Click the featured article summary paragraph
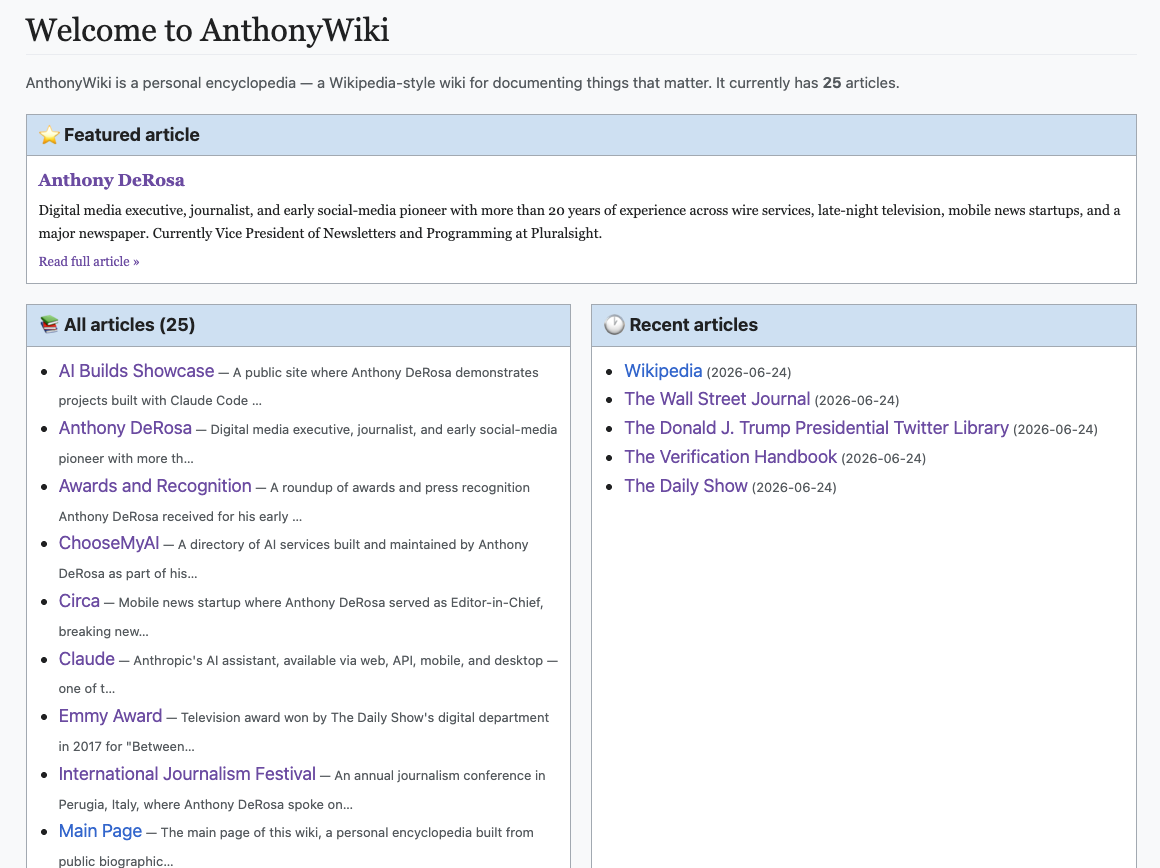Image resolution: width=1160 pixels, height=868 pixels. 579,221
